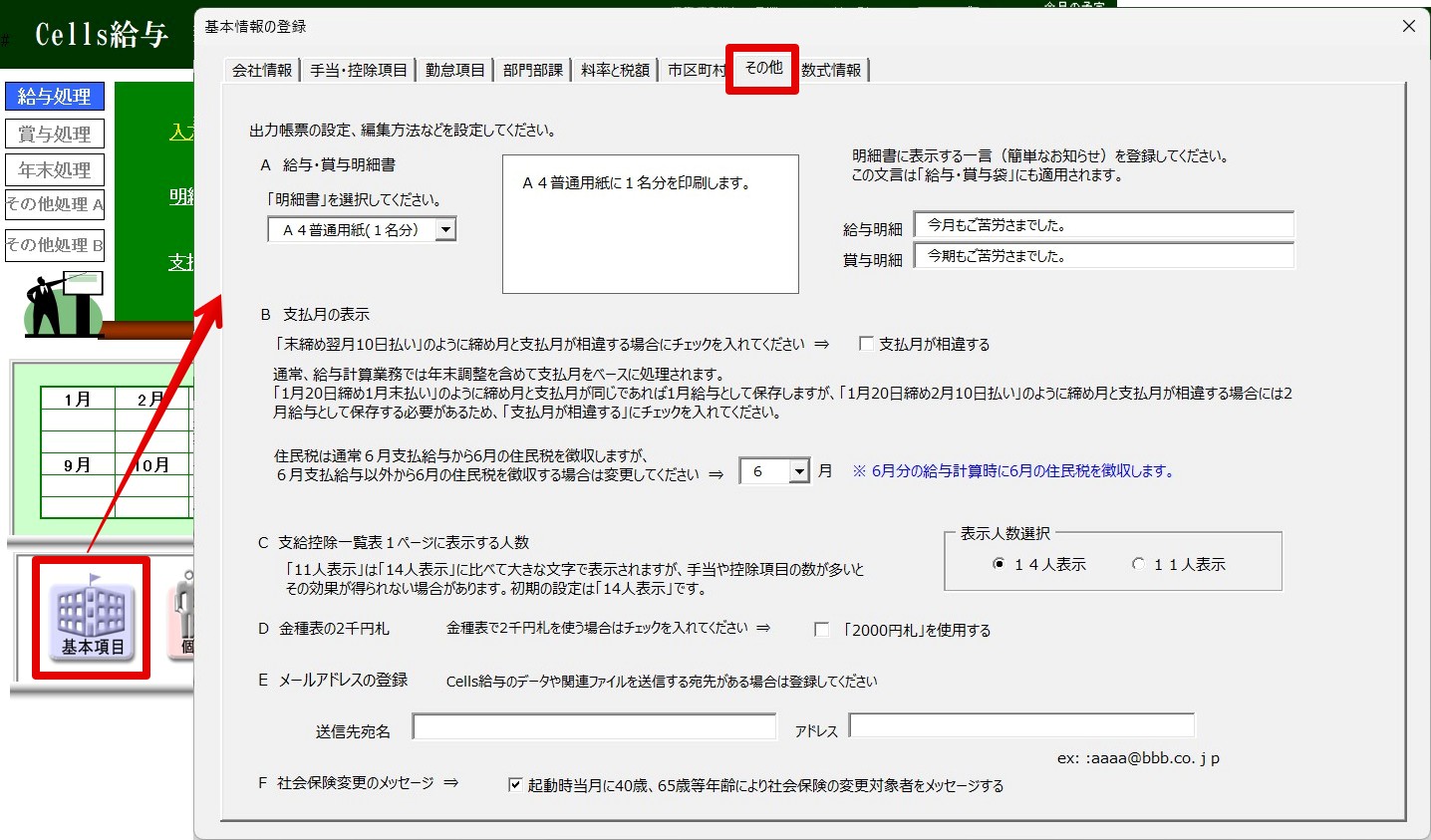
Task: Open the 料率と税額 tab
Action: (x=615, y=70)
